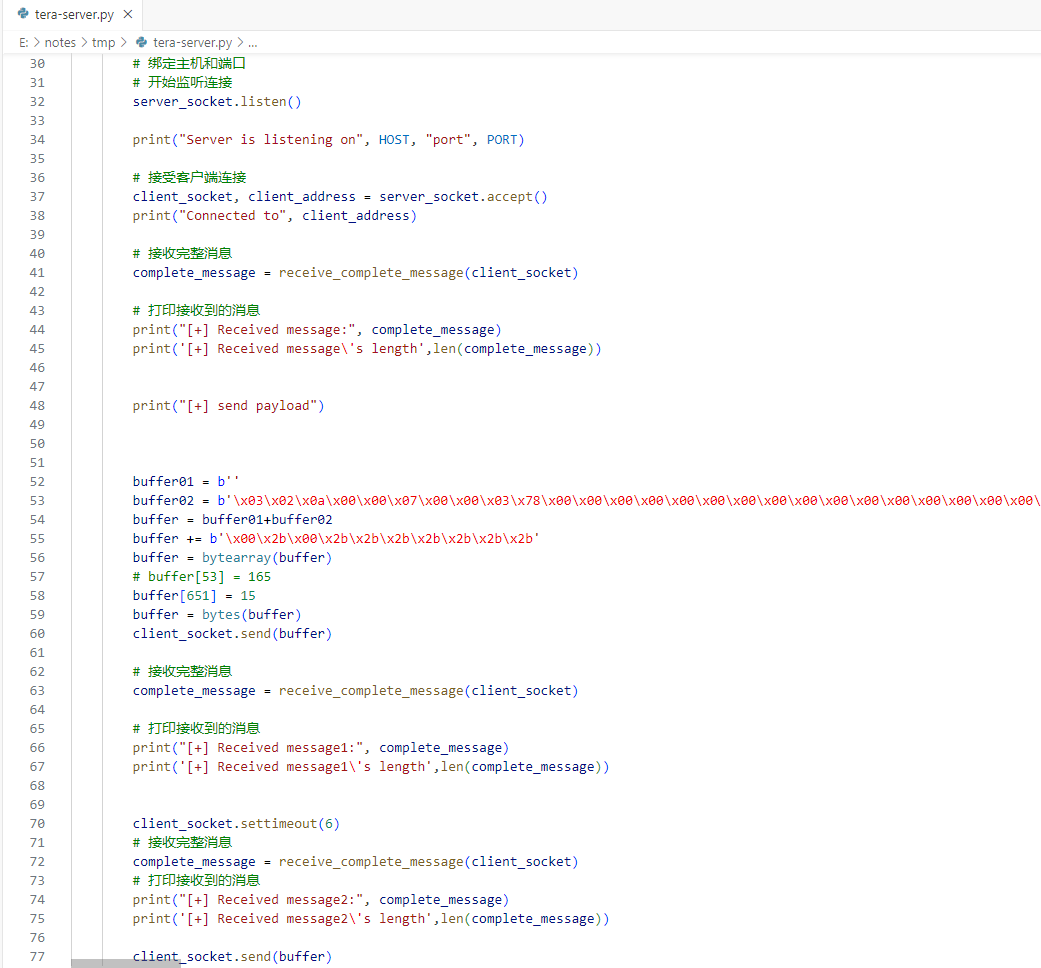Viewport: 1041px width, 968px height.
Task: Click the Python icon in the tera-server.py tab
Action: click(22, 14)
